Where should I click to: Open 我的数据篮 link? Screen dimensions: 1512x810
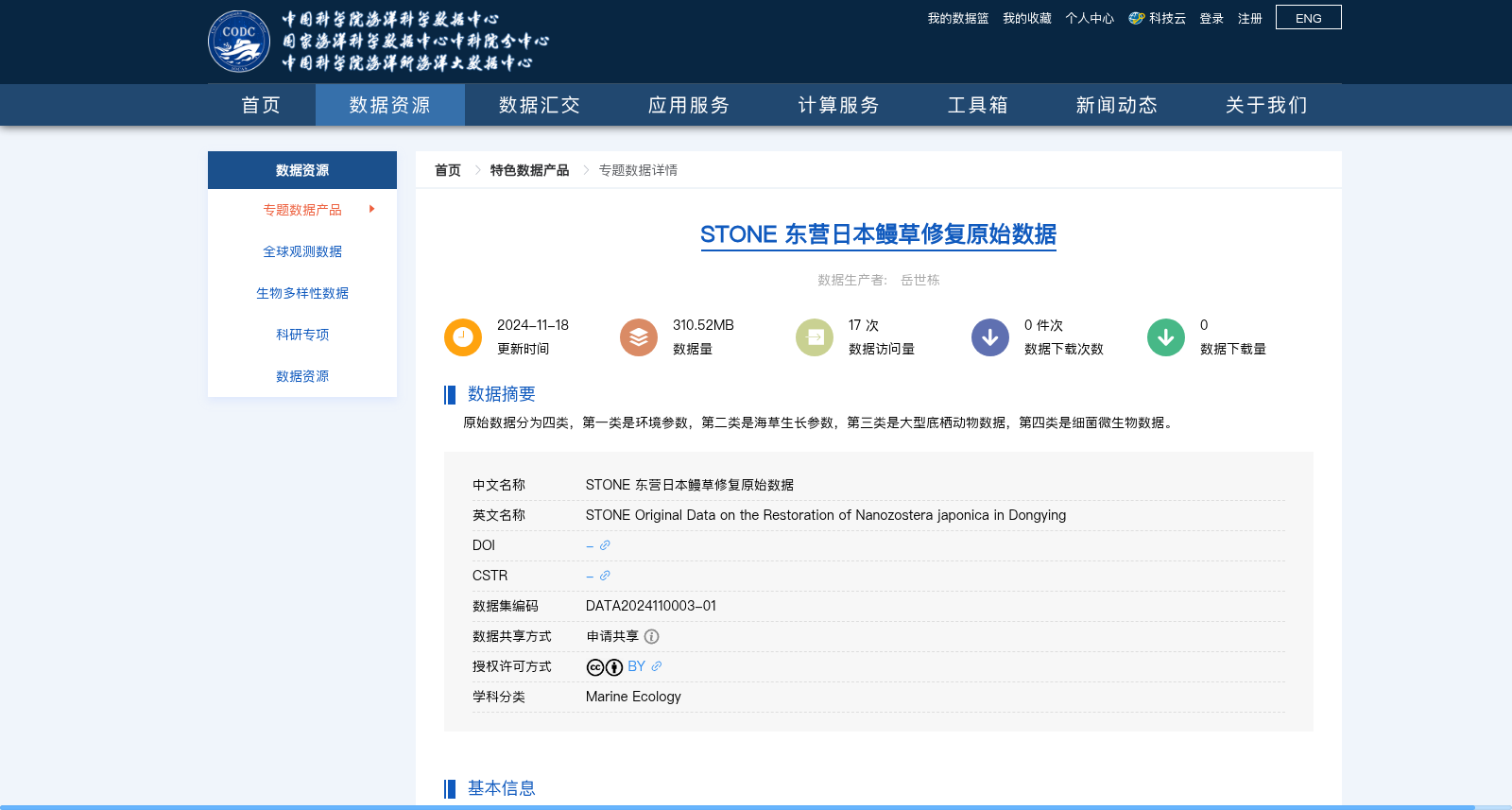(958, 18)
